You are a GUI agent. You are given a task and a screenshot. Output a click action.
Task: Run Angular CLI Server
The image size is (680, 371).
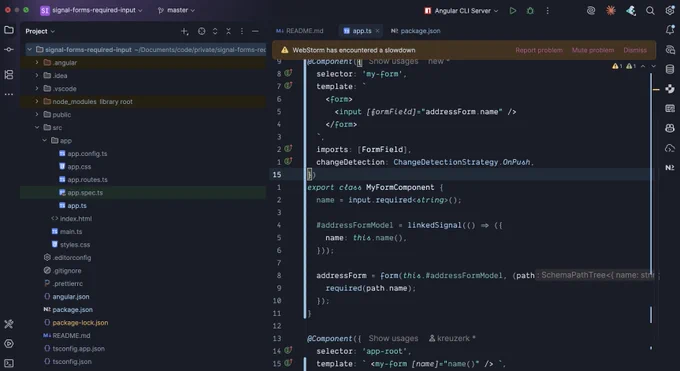point(513,10)
